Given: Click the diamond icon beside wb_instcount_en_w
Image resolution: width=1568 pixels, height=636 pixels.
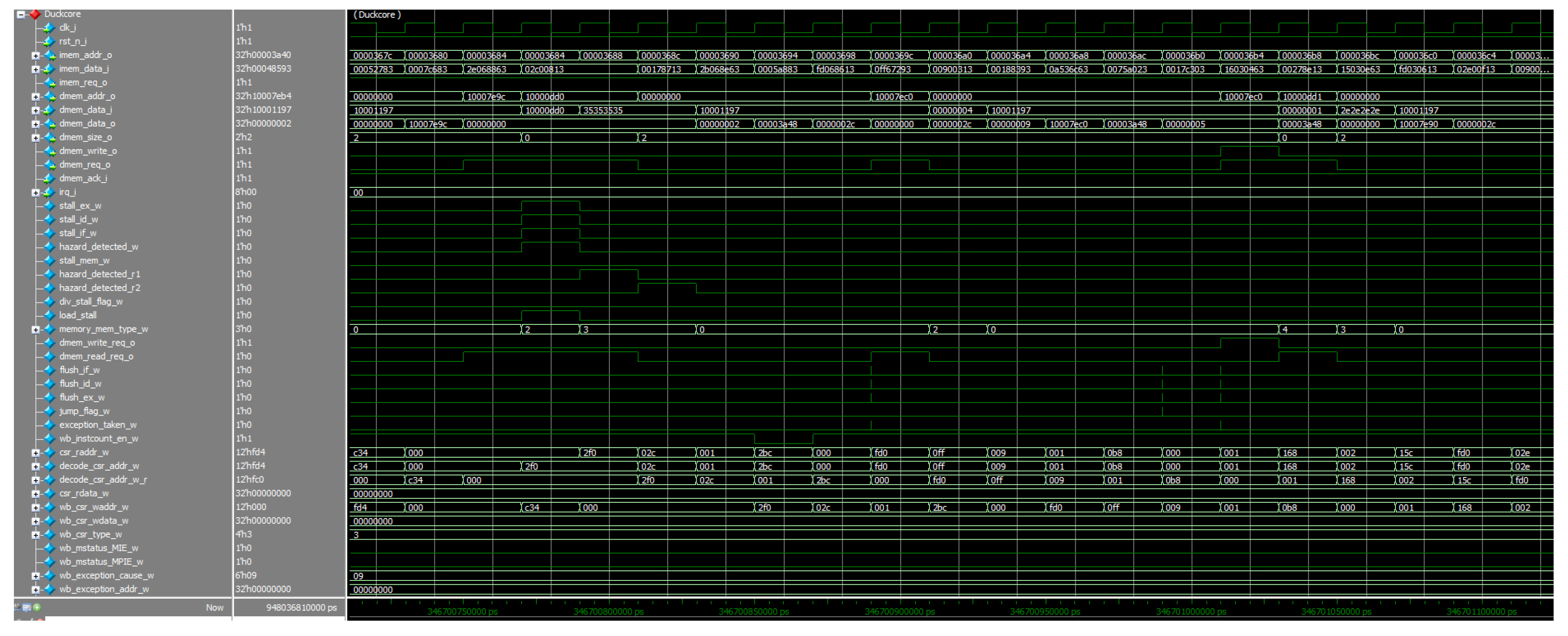Looking at the screenshot, I should [49, 439].
